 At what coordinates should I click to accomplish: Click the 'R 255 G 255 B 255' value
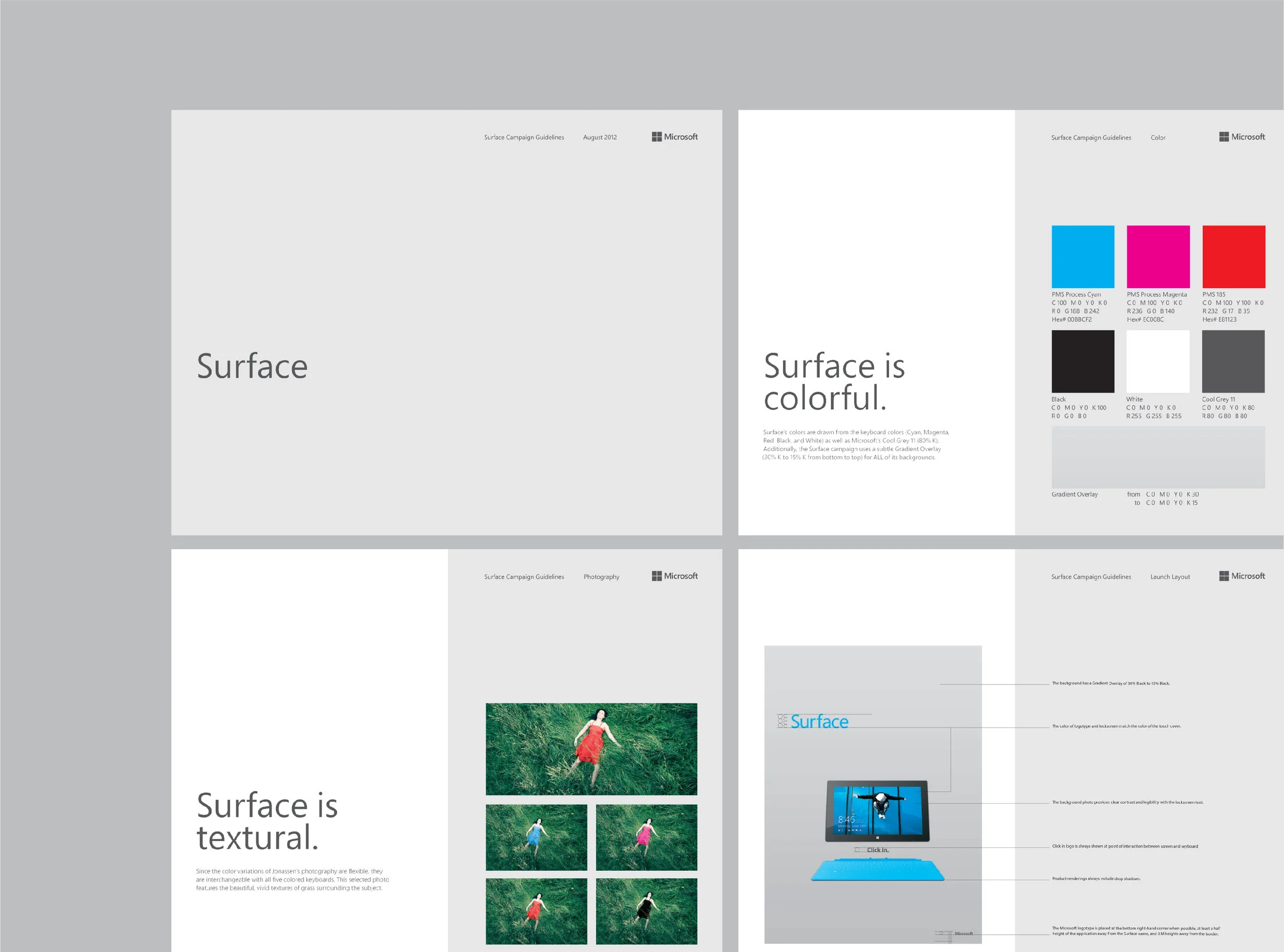pyautogui.click(x=1154, y=416)
